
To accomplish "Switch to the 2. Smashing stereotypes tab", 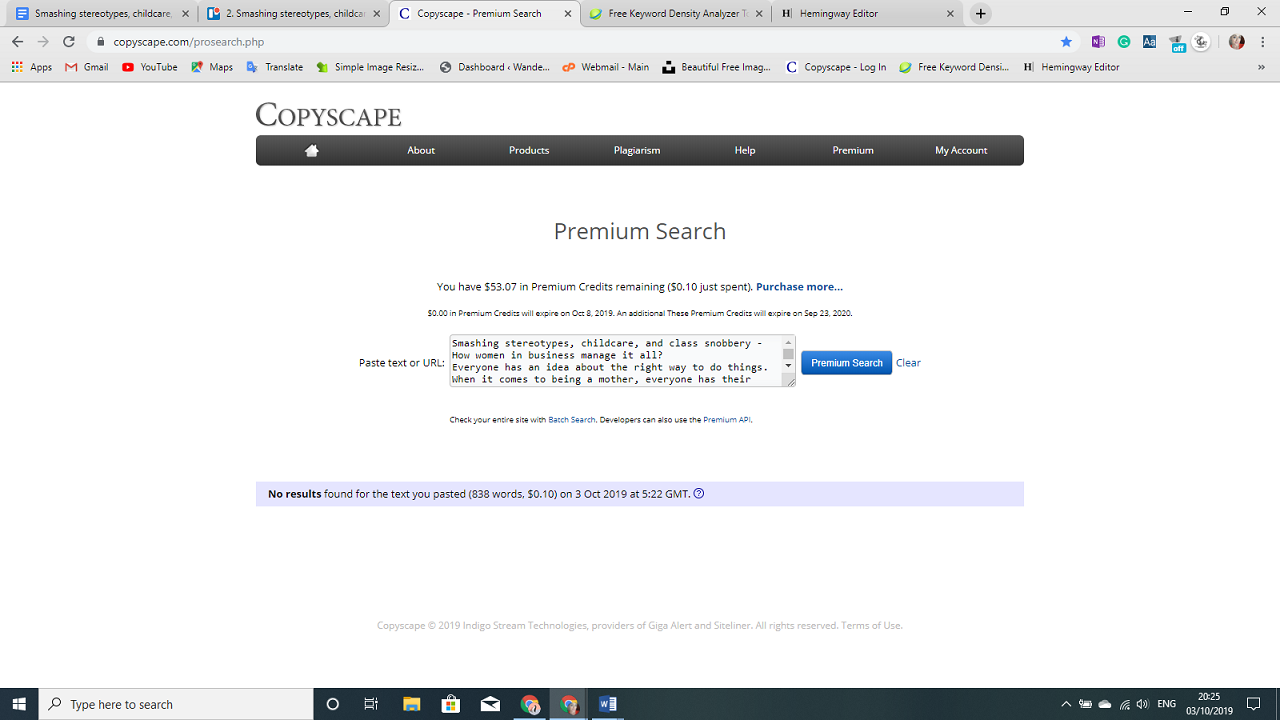I will [x=292, y=14].
